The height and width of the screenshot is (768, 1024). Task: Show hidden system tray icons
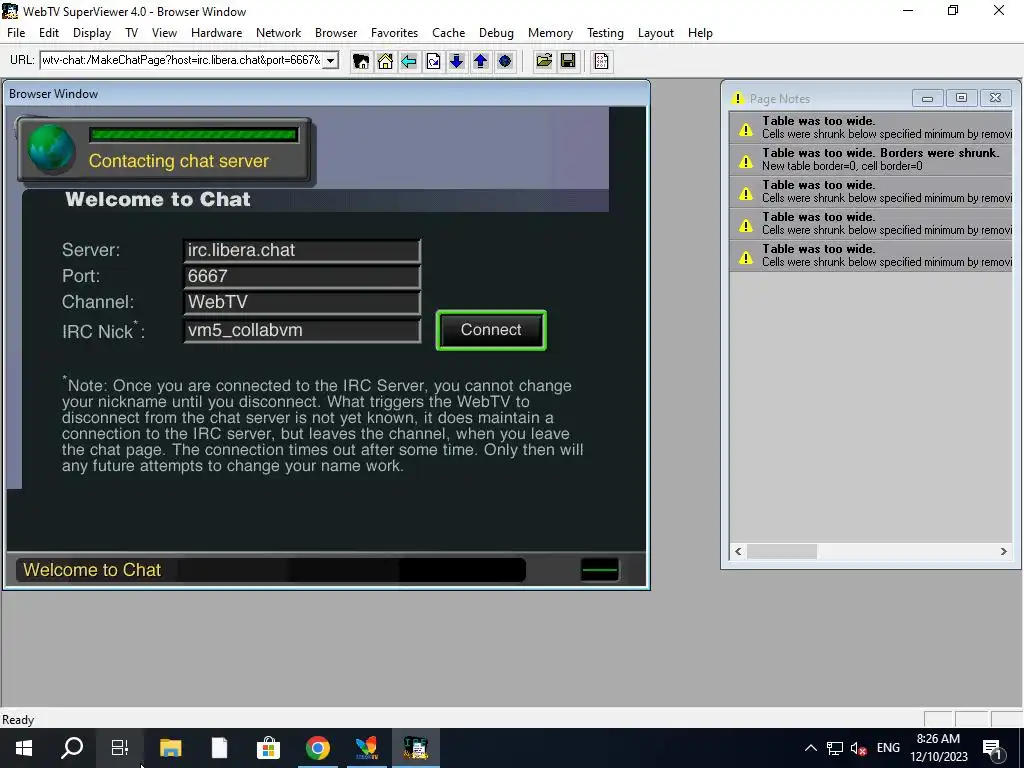tap(810, 748)
